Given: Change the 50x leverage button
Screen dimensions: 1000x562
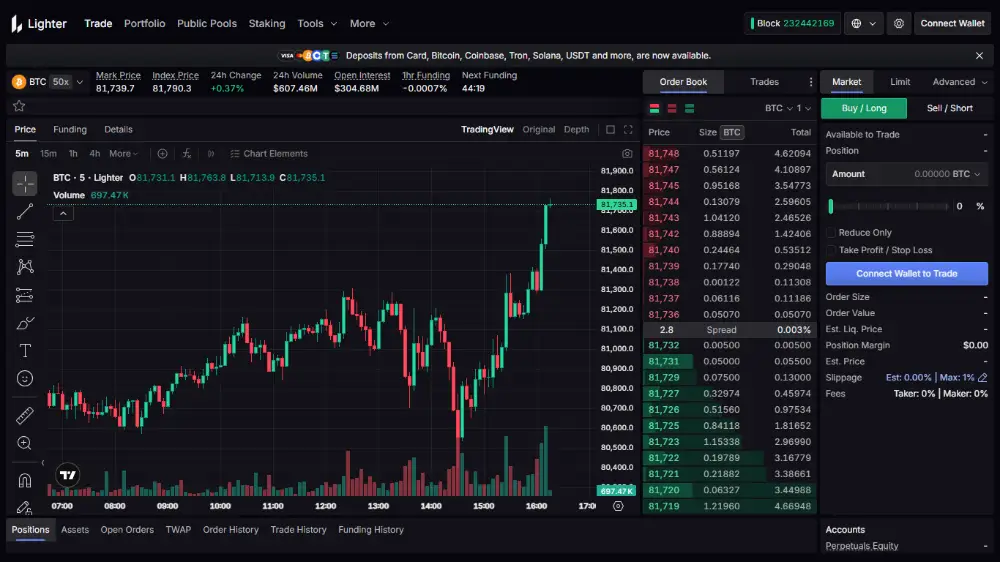Looking at the screenshot, I should point(61,82).
